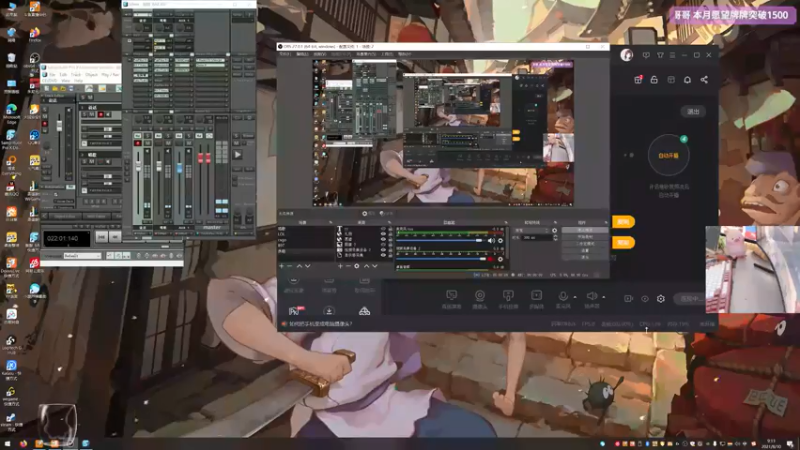Screen dimensions: 800x450
Task: Toggle visibility eye of second OBS source
Action: (383, 234)
